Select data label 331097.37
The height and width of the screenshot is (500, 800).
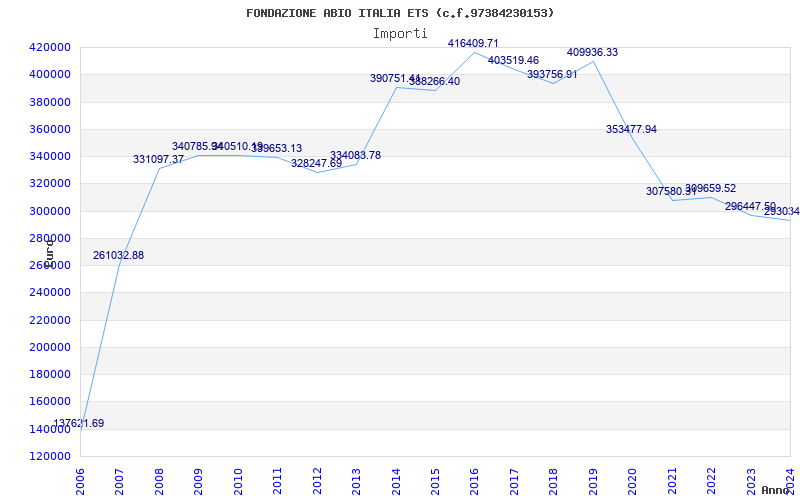[158, 159]
